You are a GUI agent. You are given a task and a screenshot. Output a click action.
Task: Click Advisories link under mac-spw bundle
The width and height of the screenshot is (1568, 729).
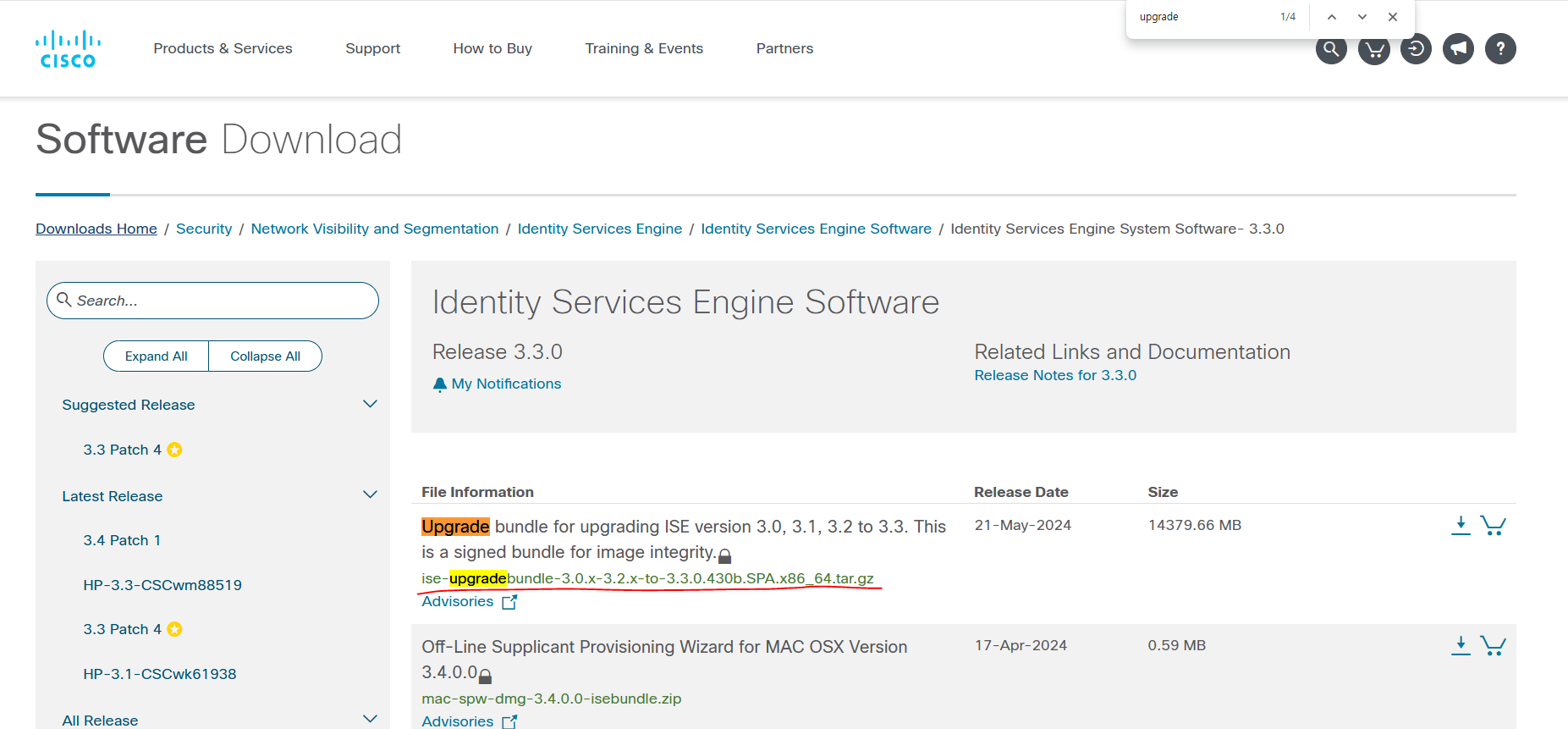(458, 721)
